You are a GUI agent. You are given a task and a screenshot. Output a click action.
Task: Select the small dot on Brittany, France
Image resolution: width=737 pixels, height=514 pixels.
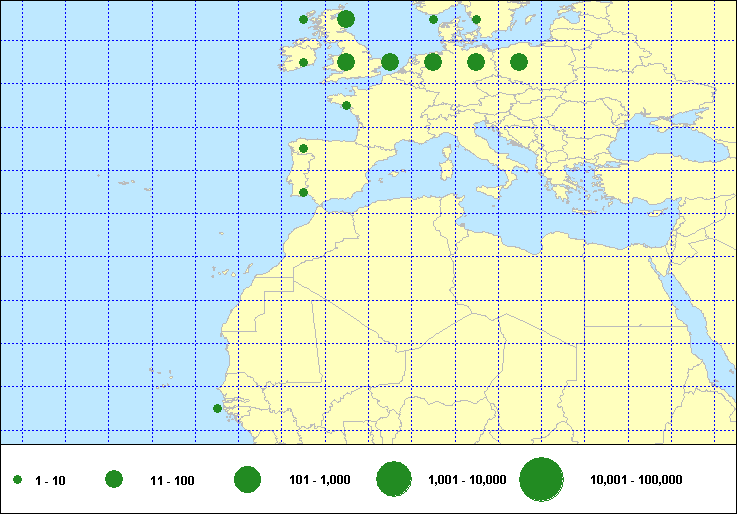point(346,105)
